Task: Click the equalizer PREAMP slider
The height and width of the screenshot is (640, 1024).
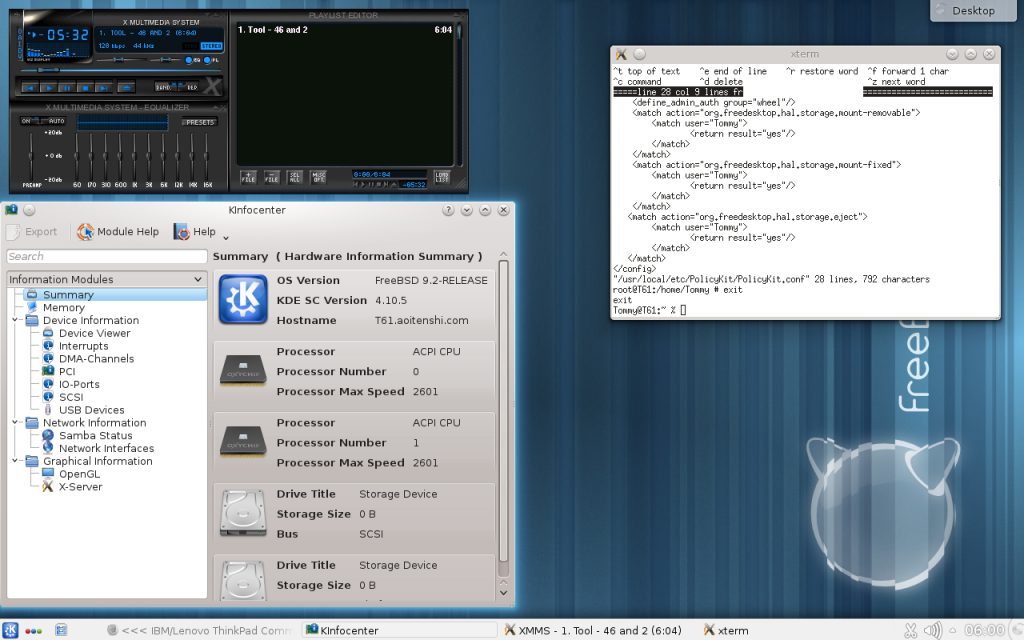Action: tap(31, 155)
